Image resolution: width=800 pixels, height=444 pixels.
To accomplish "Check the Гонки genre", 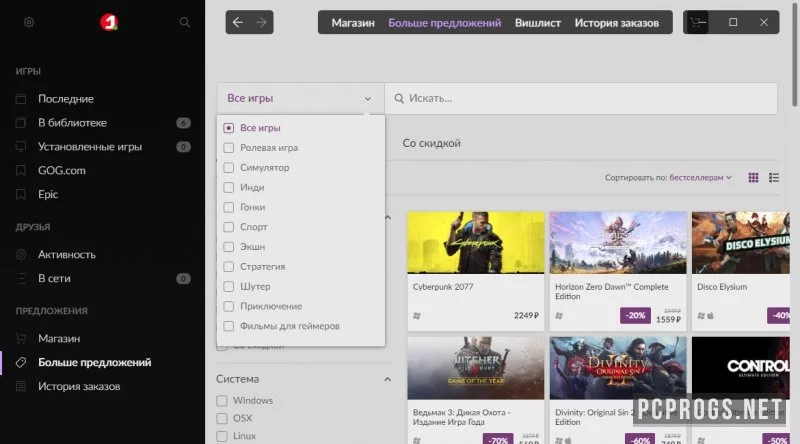I will click(229, 207).
